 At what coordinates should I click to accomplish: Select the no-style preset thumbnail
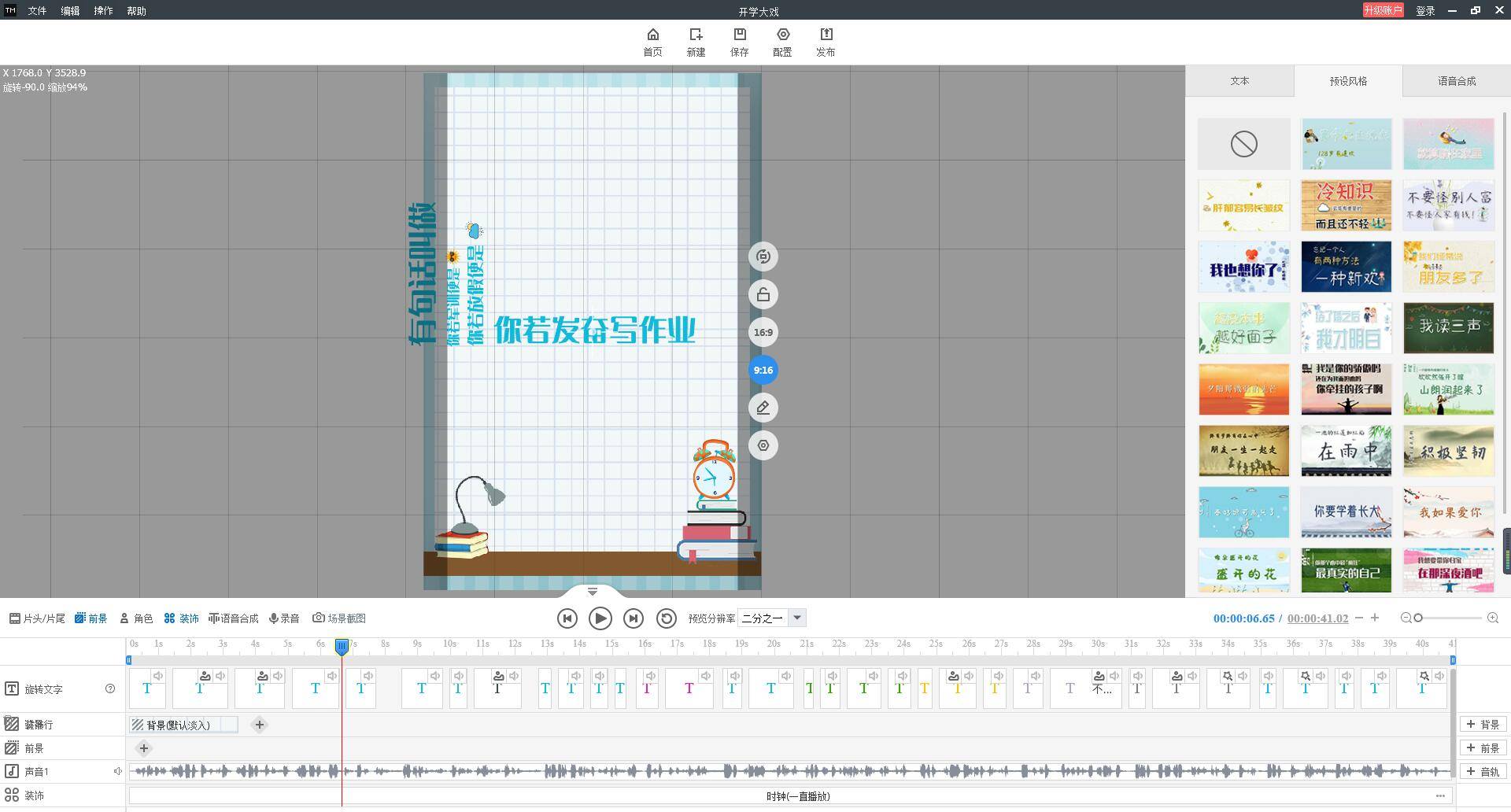coord(1244,144)
